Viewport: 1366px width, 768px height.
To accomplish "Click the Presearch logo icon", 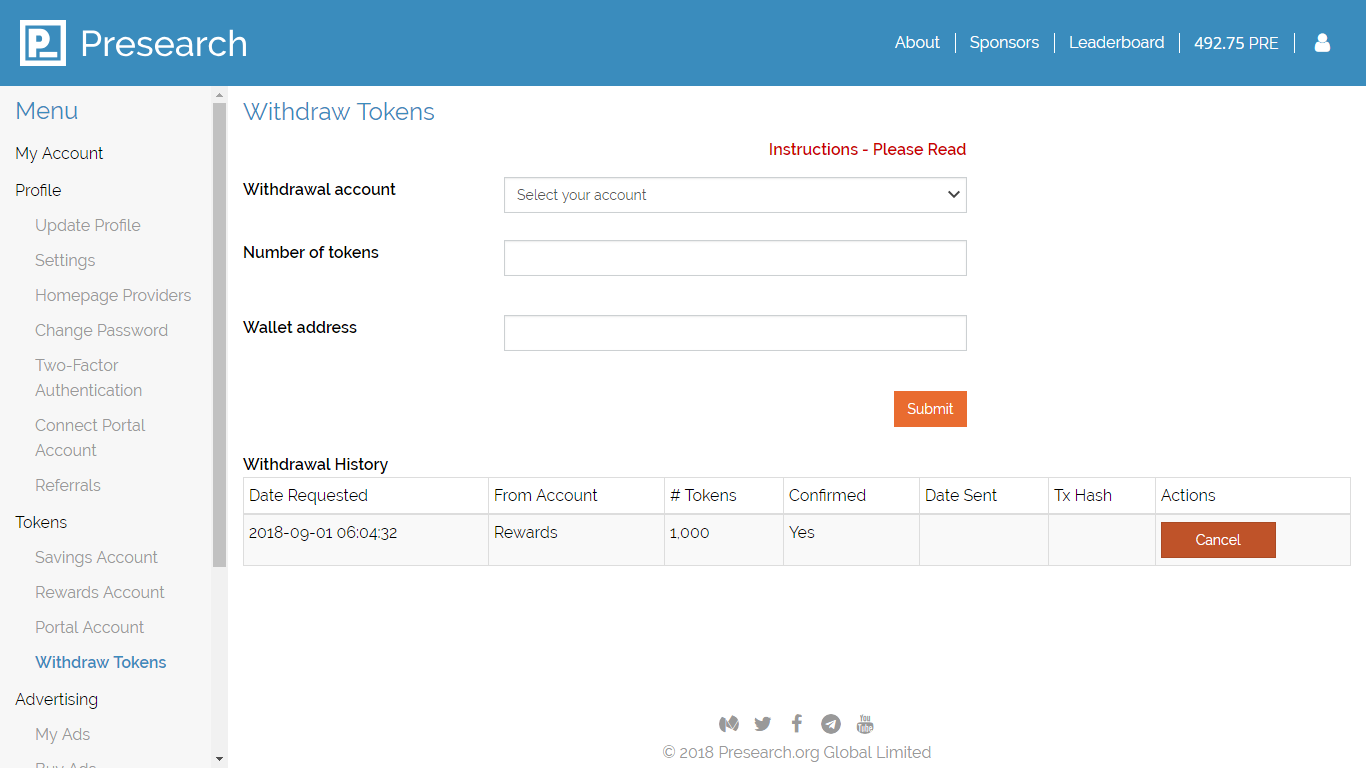I will 43,43.
